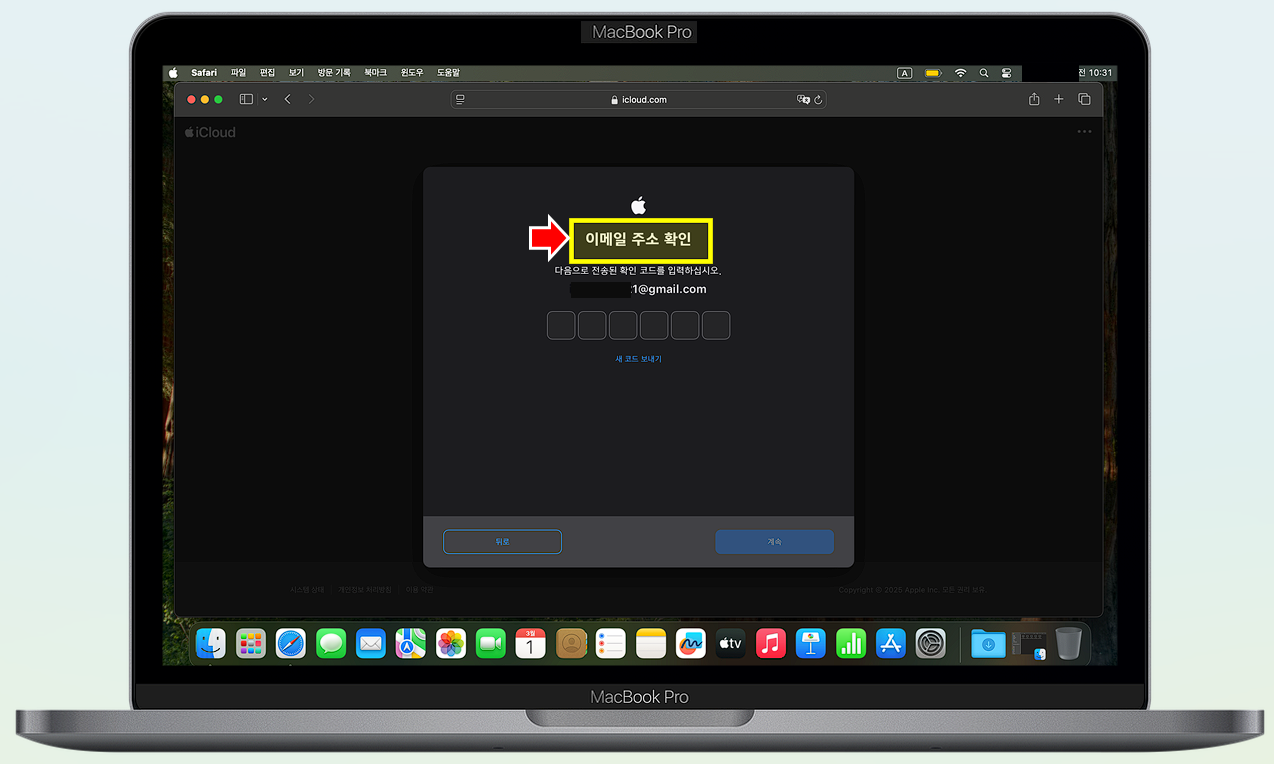Open Contacts in the dock
Image resolution: width=1274 pixels, height=764 pixels.
pos(571,643)
